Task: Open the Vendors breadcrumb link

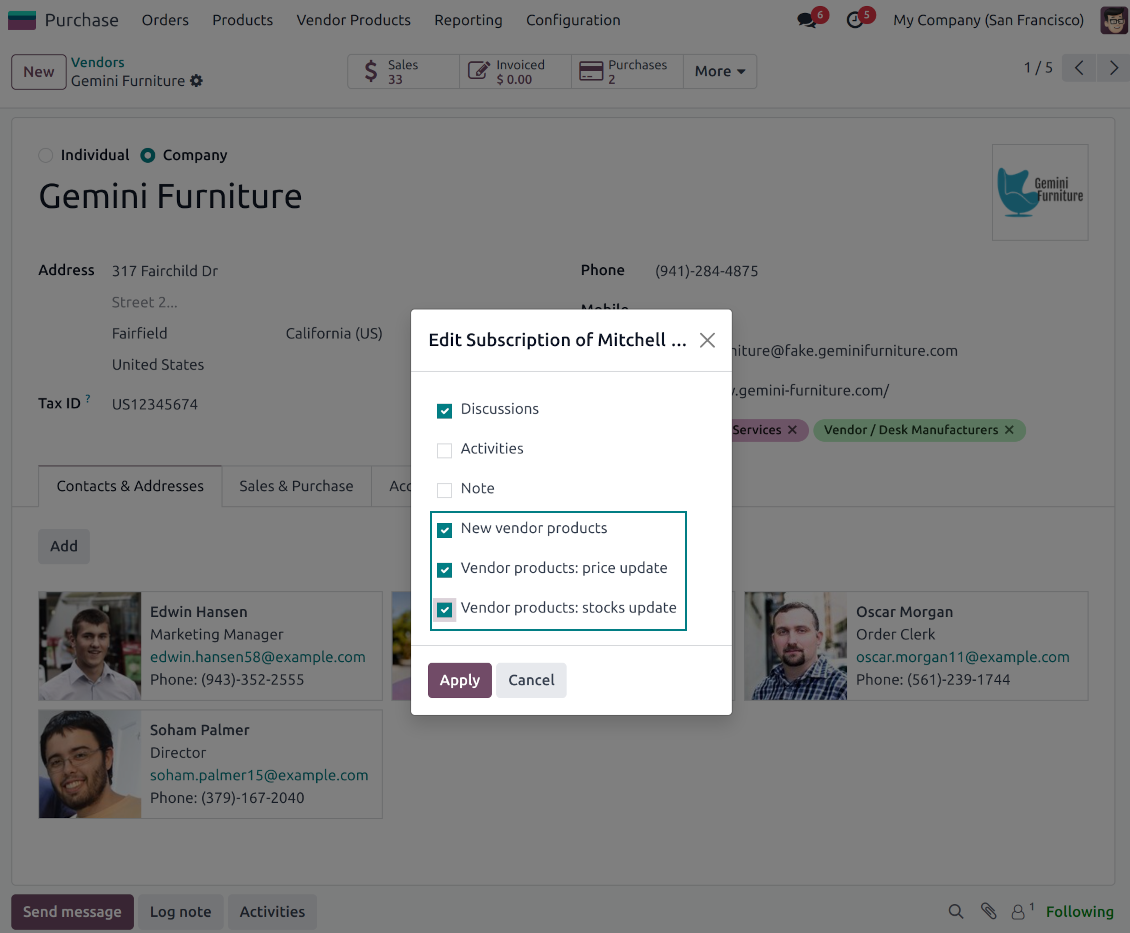Action: coord(98,61)
